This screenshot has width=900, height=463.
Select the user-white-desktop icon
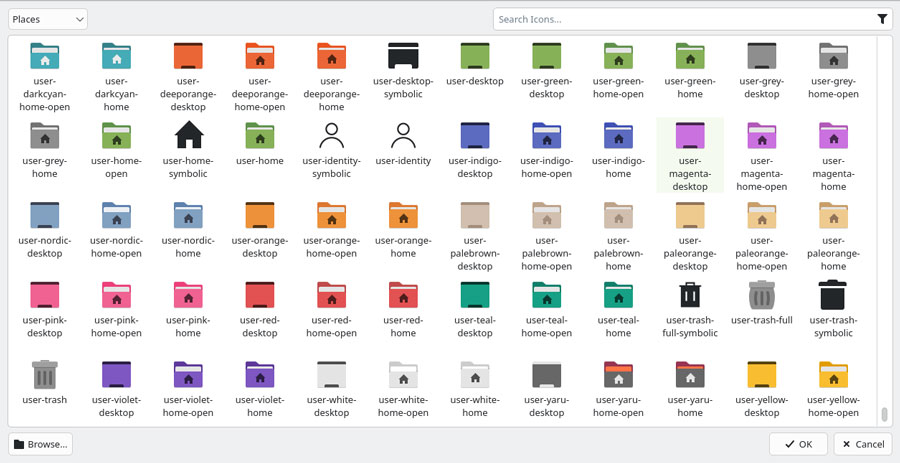[332, 374]
